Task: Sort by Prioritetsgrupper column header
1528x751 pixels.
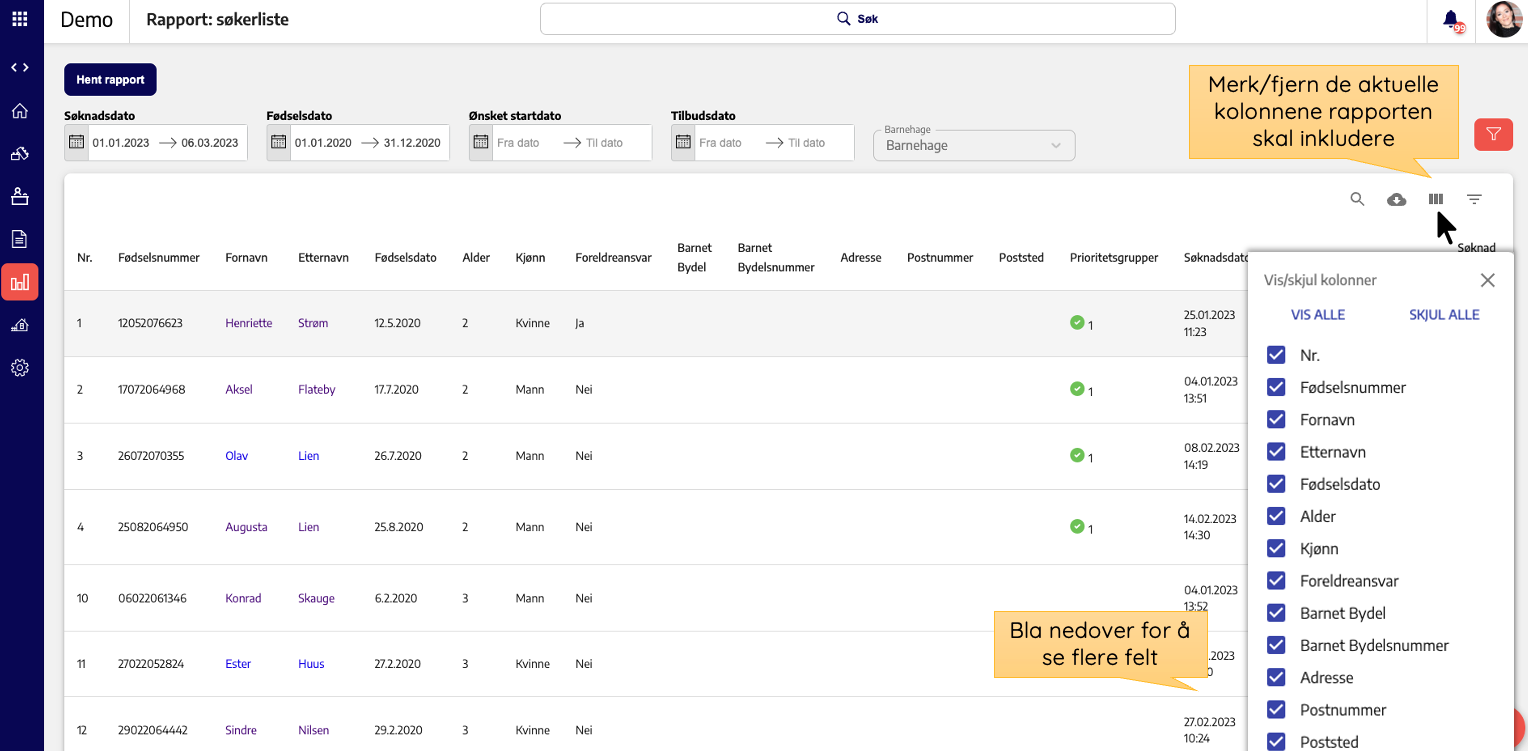Action: click(1114, 257)
